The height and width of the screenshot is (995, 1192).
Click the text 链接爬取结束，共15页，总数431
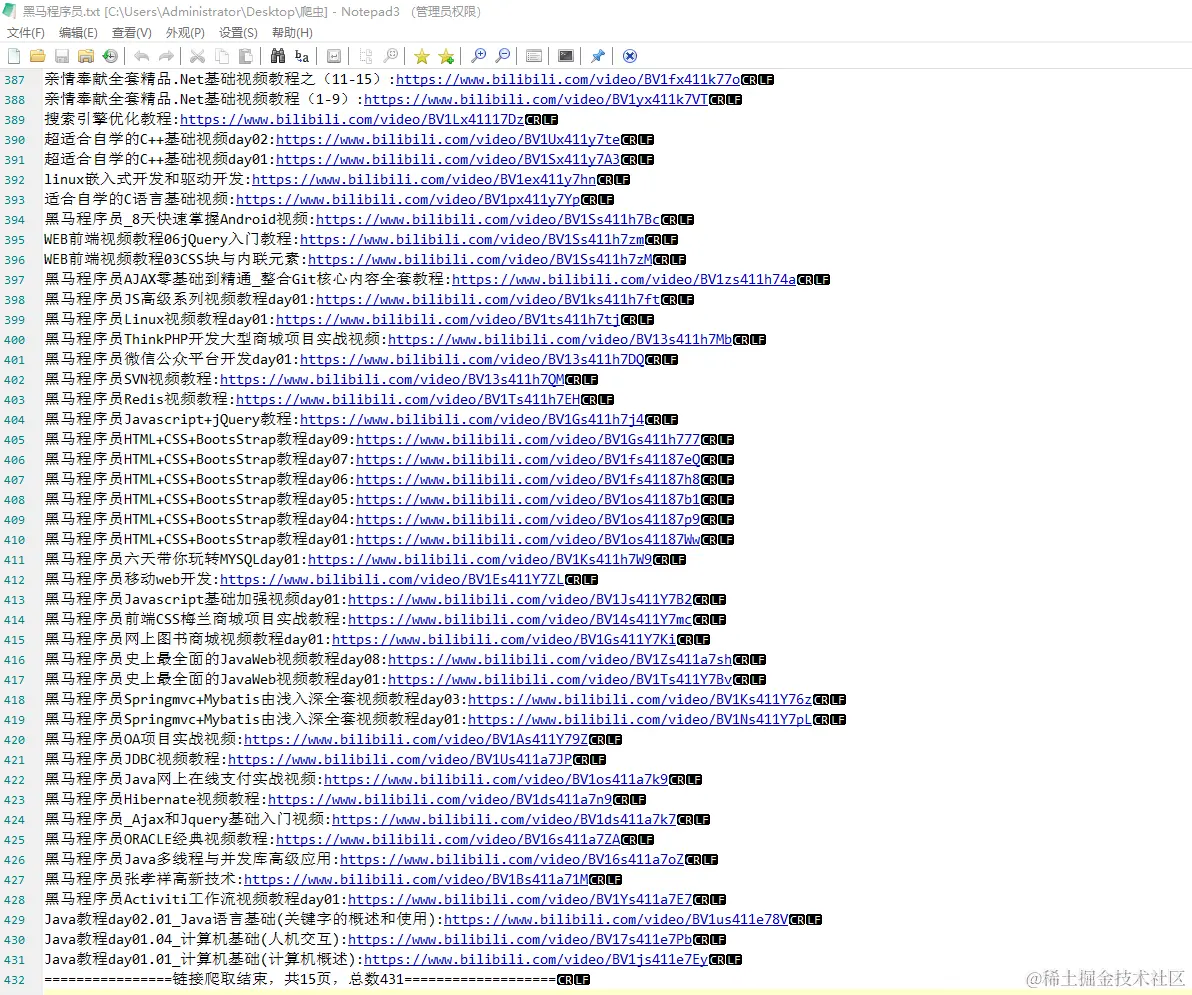coord(288,979)
